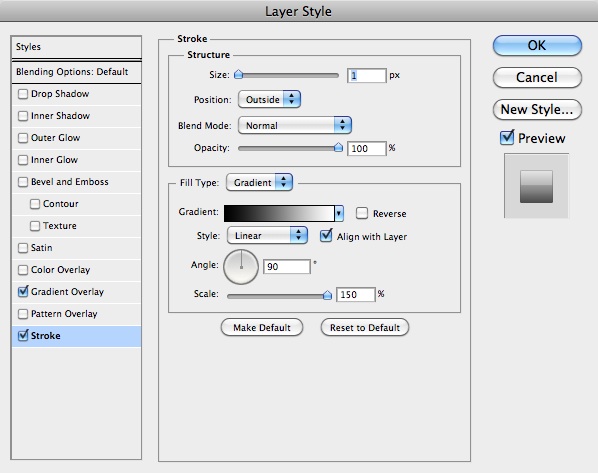Uncheck the Gradient Overlay checkbox
Screen dimensions: 598x473
23,292
